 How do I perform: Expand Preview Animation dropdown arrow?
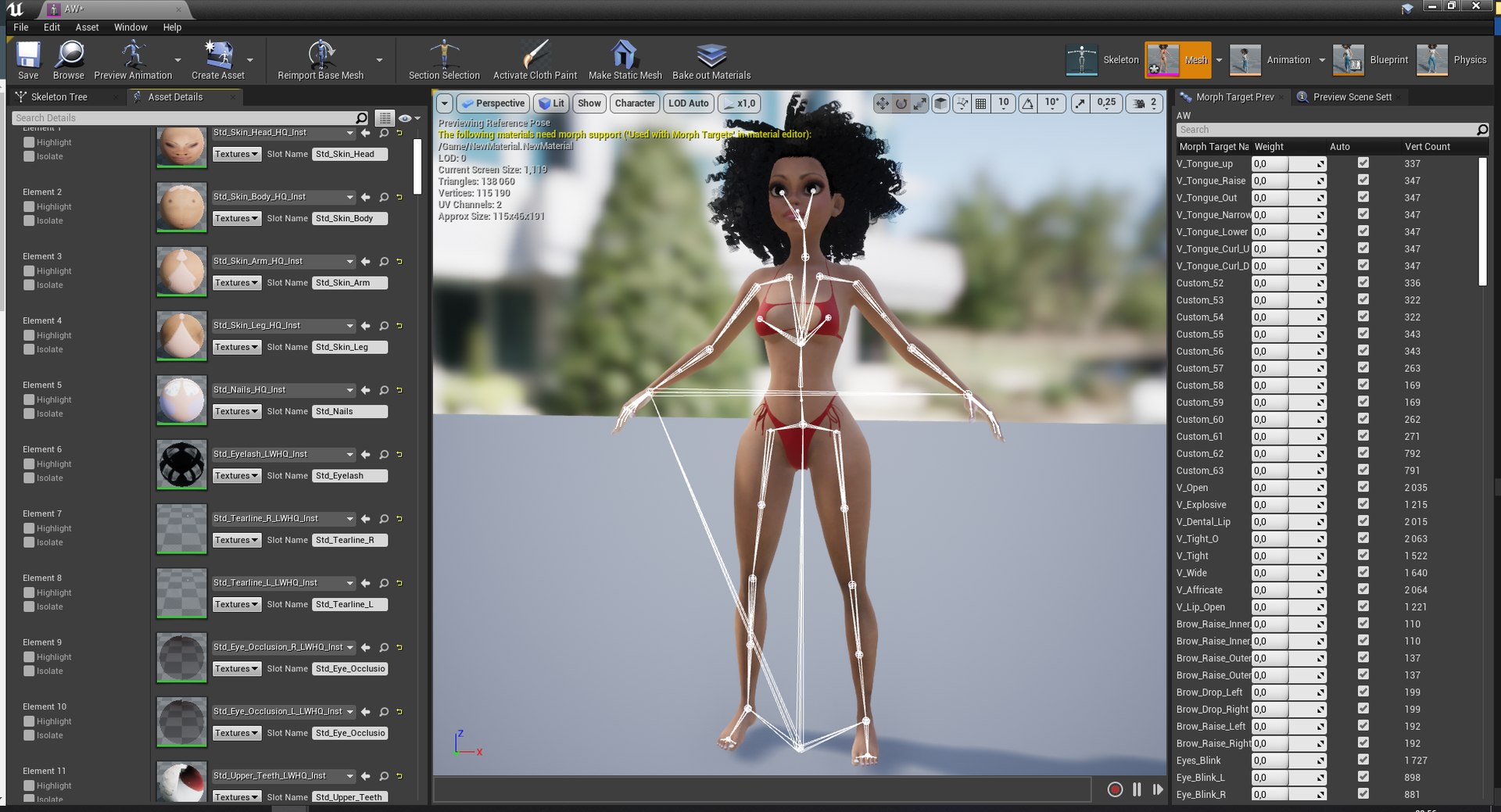pyautogui.click(x=177, y=60)
